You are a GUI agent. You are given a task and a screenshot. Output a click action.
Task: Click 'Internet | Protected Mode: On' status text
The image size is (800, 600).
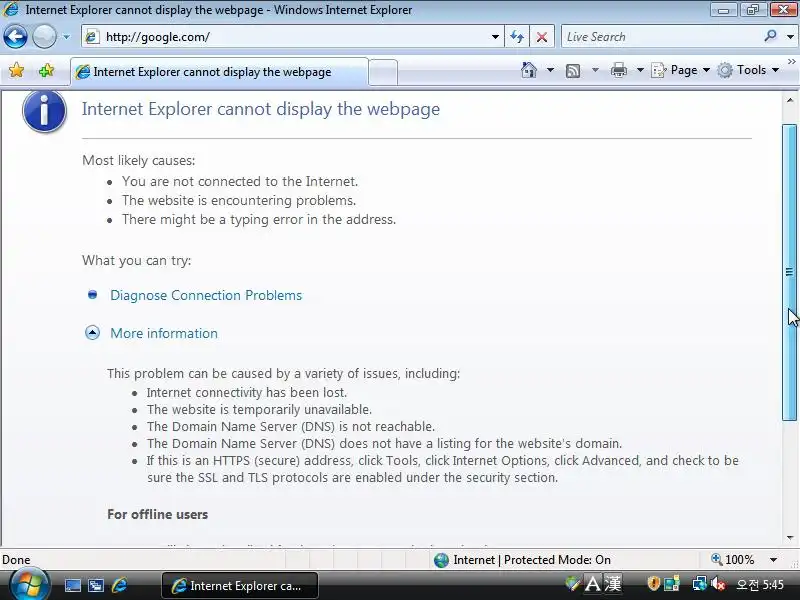[x=532, y=560]
